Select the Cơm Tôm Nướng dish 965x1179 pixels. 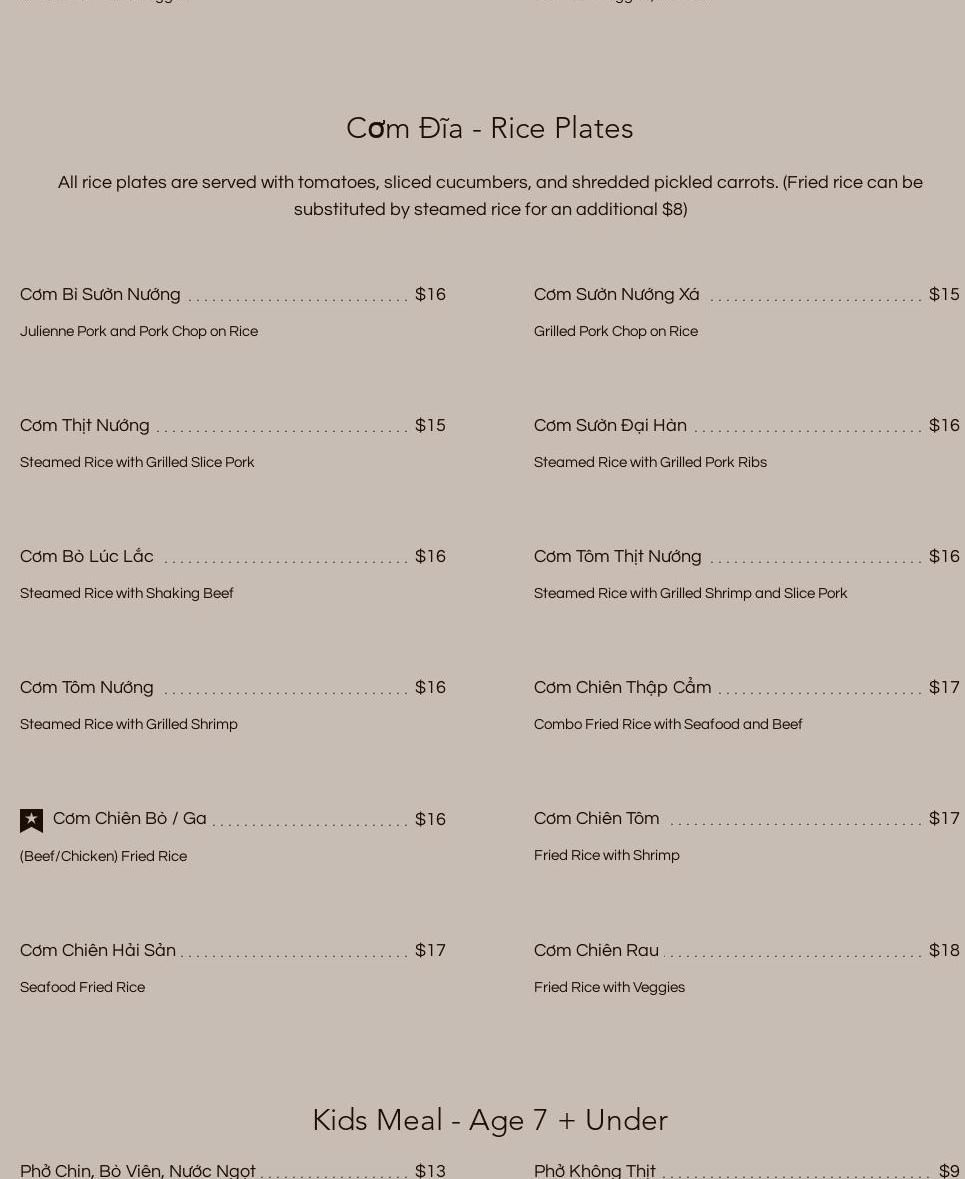click(x=87, y=688)
